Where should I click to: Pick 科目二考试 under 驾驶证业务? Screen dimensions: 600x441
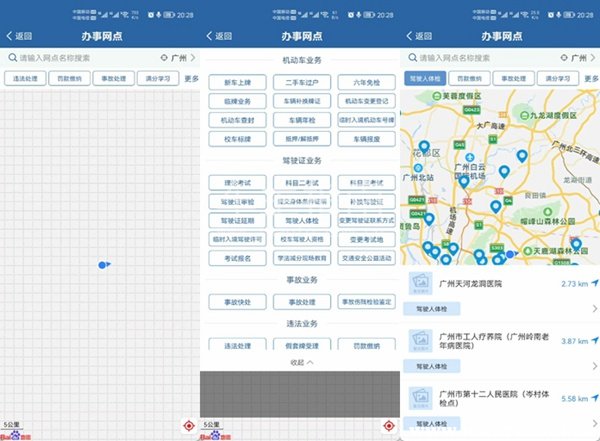point(300,184)
